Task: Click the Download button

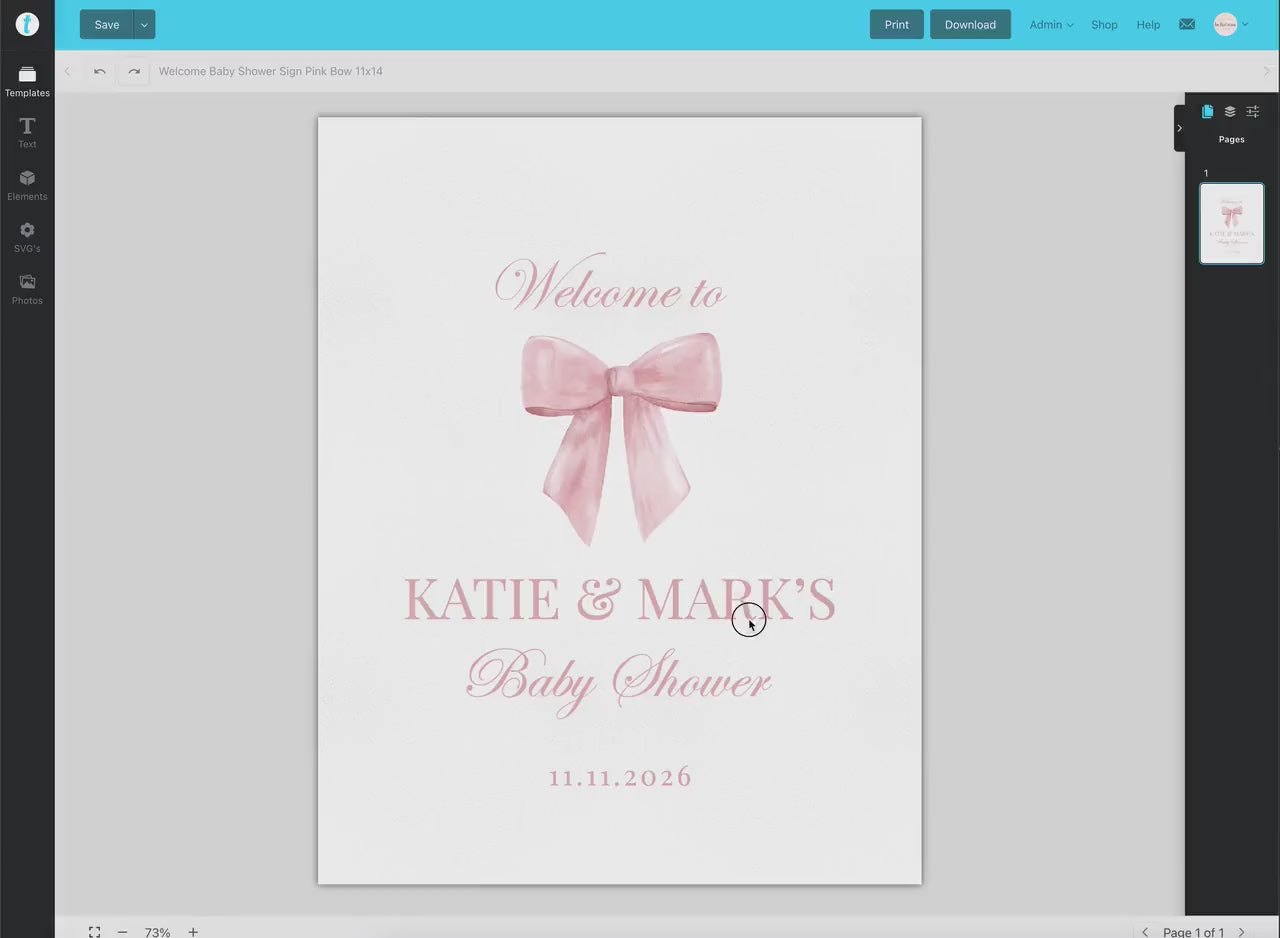Action: point(970,25)
